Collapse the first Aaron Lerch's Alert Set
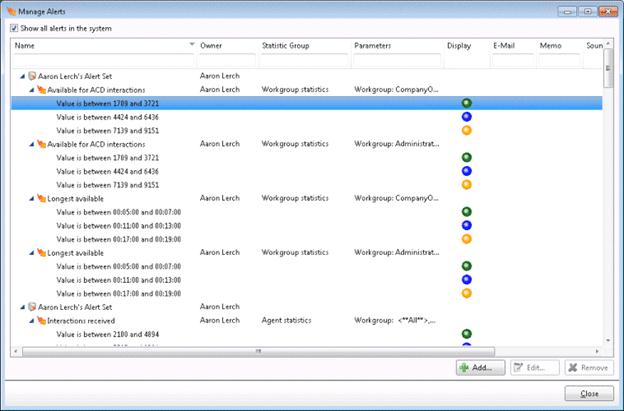Image resolution: width=624 pixels, height=411 pixels. click(23, 76)
